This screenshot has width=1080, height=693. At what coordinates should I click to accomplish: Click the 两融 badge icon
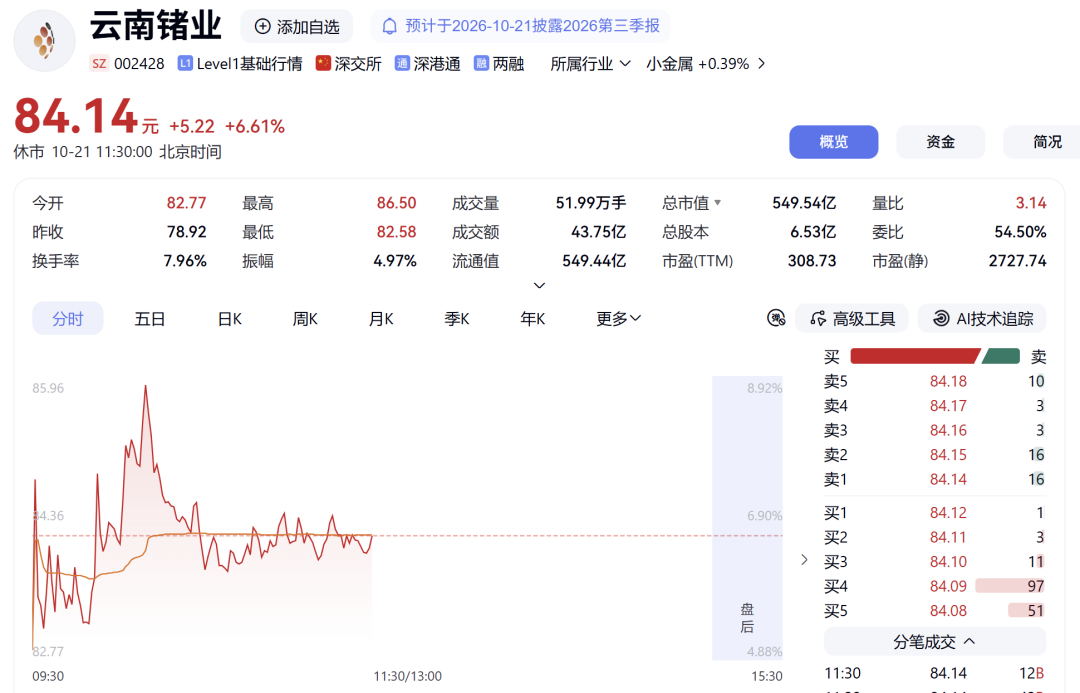coord(481,63)
